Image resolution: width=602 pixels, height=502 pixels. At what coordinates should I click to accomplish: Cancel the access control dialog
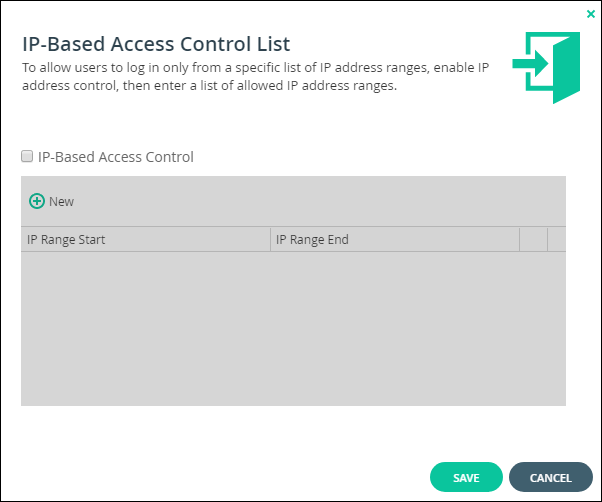pos(551,477)
